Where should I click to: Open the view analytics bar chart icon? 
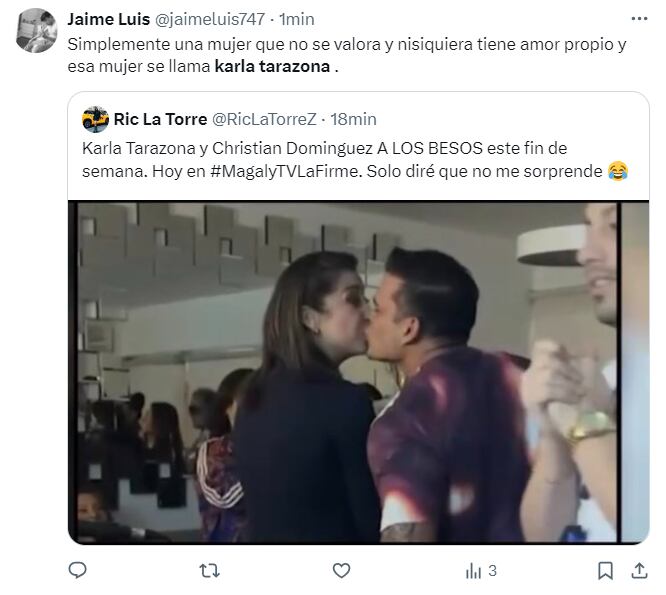pyautogui.click(x=473, y=570)
